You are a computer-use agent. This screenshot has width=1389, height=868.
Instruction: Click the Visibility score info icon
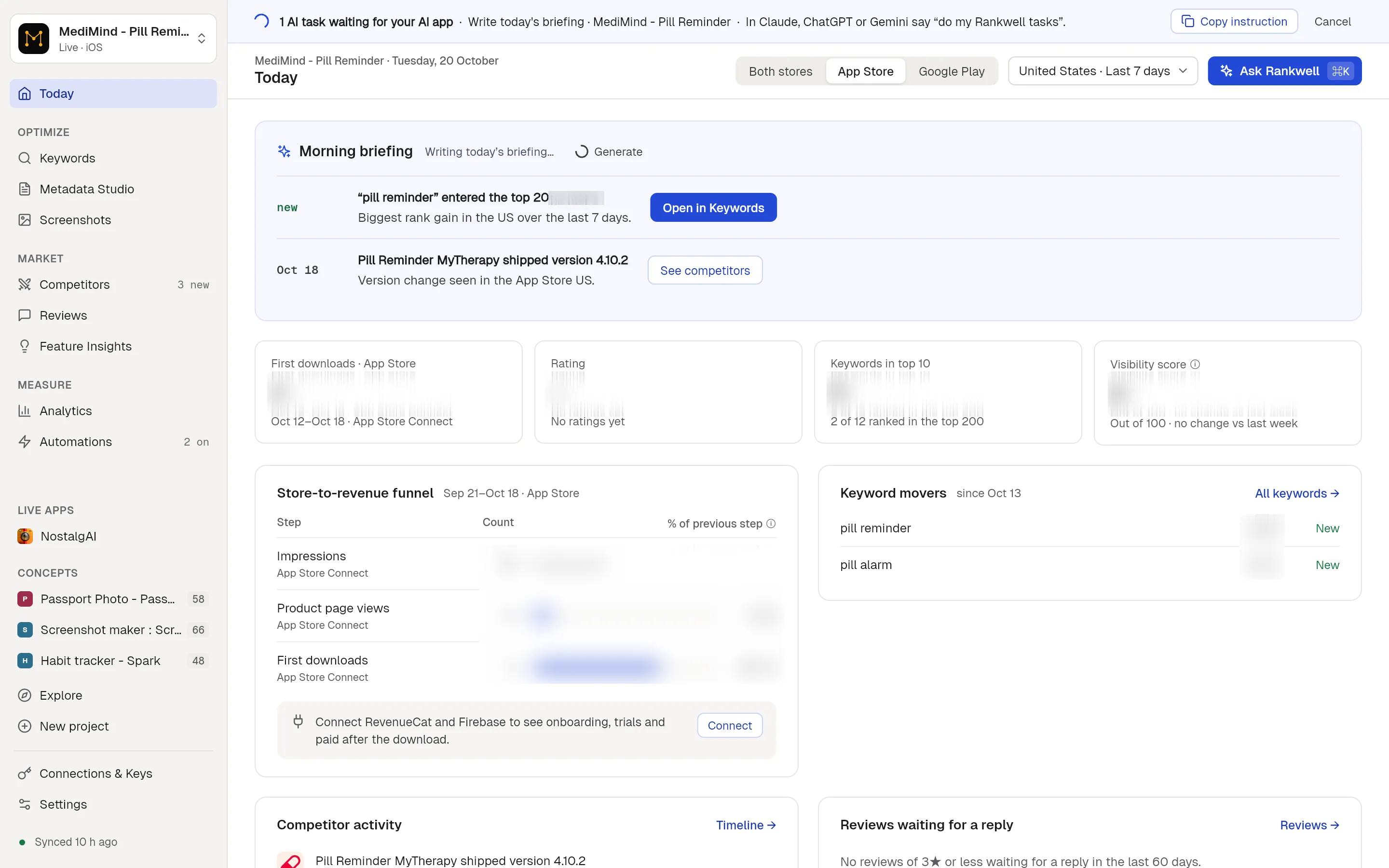coord(1195,365)
